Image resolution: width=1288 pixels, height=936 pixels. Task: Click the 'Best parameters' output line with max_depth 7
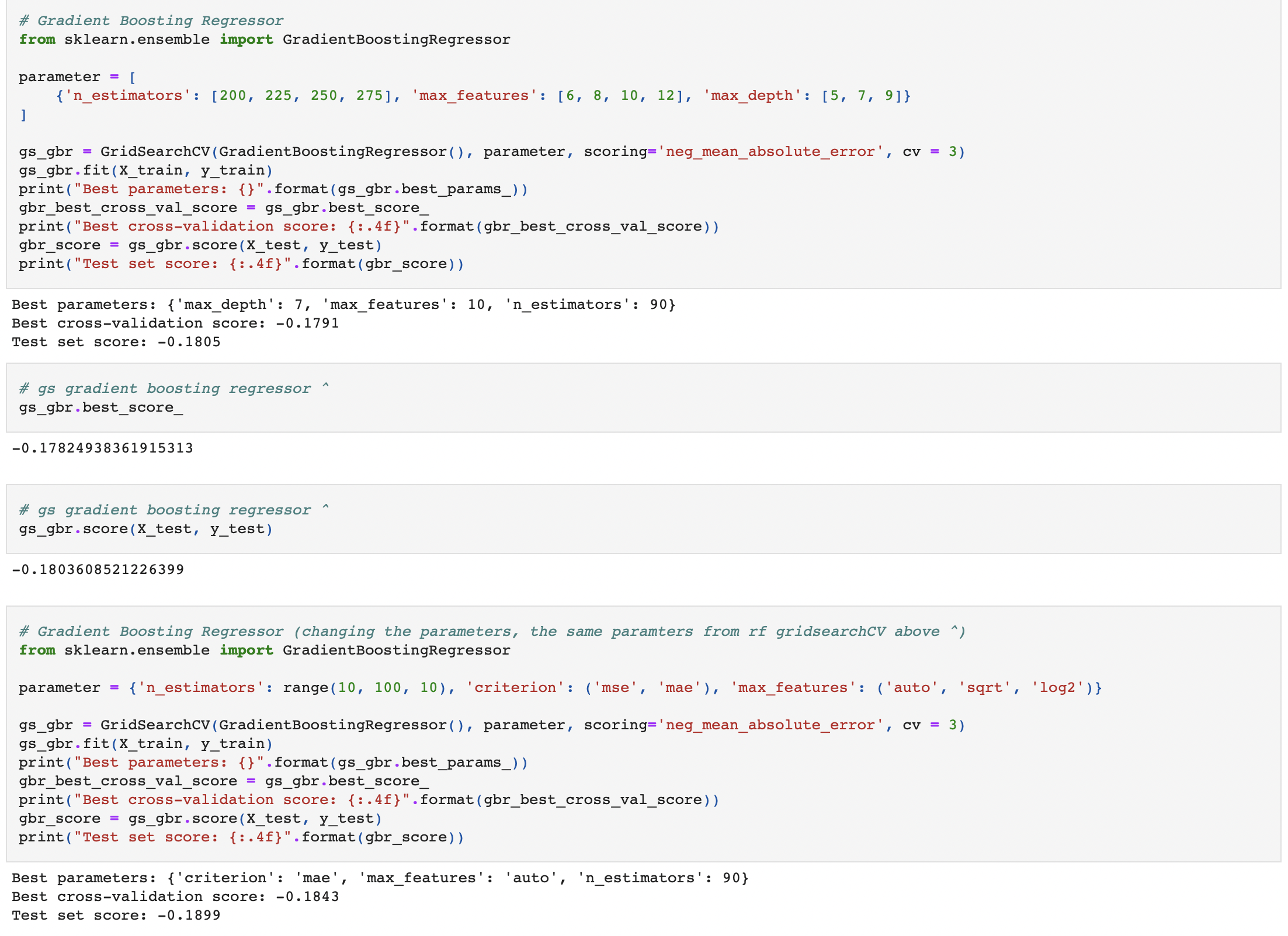(343, 304)
